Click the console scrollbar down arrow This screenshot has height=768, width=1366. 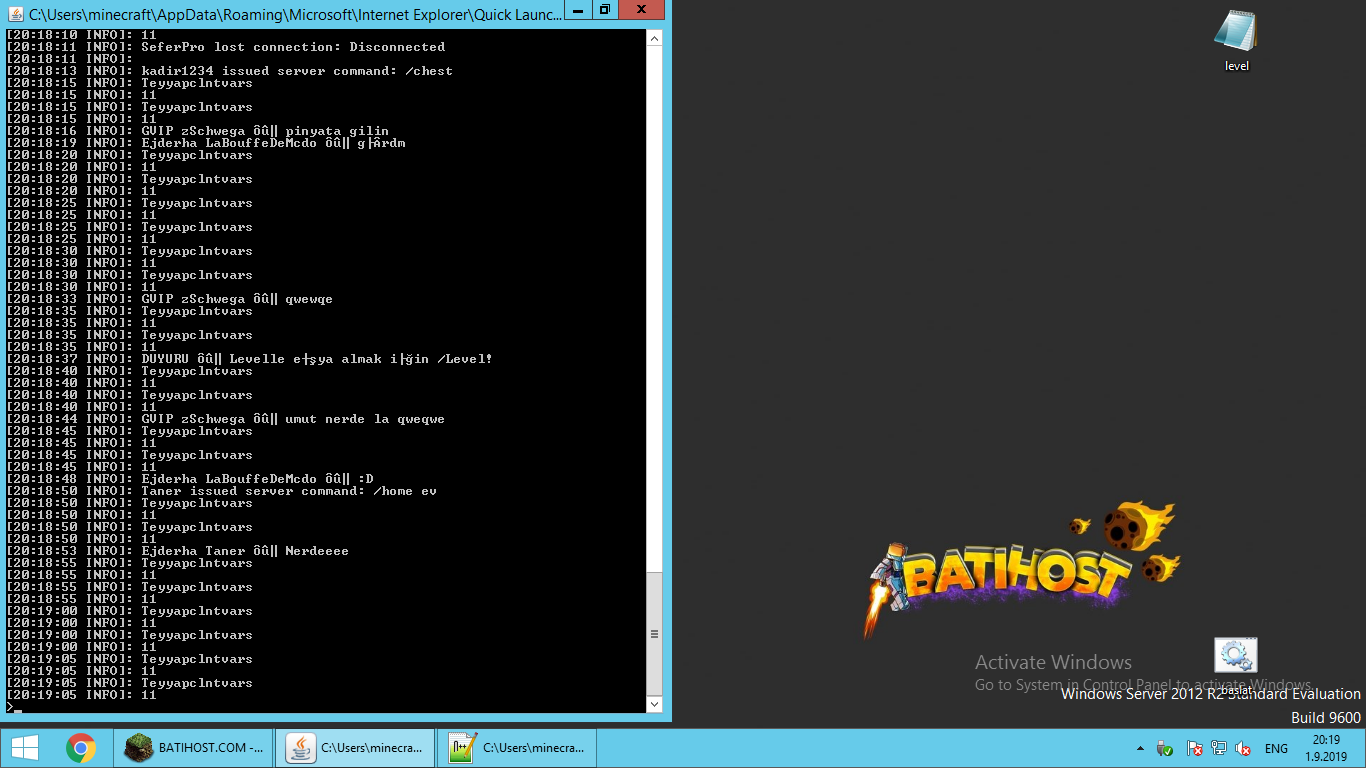[x=655, y=704]
